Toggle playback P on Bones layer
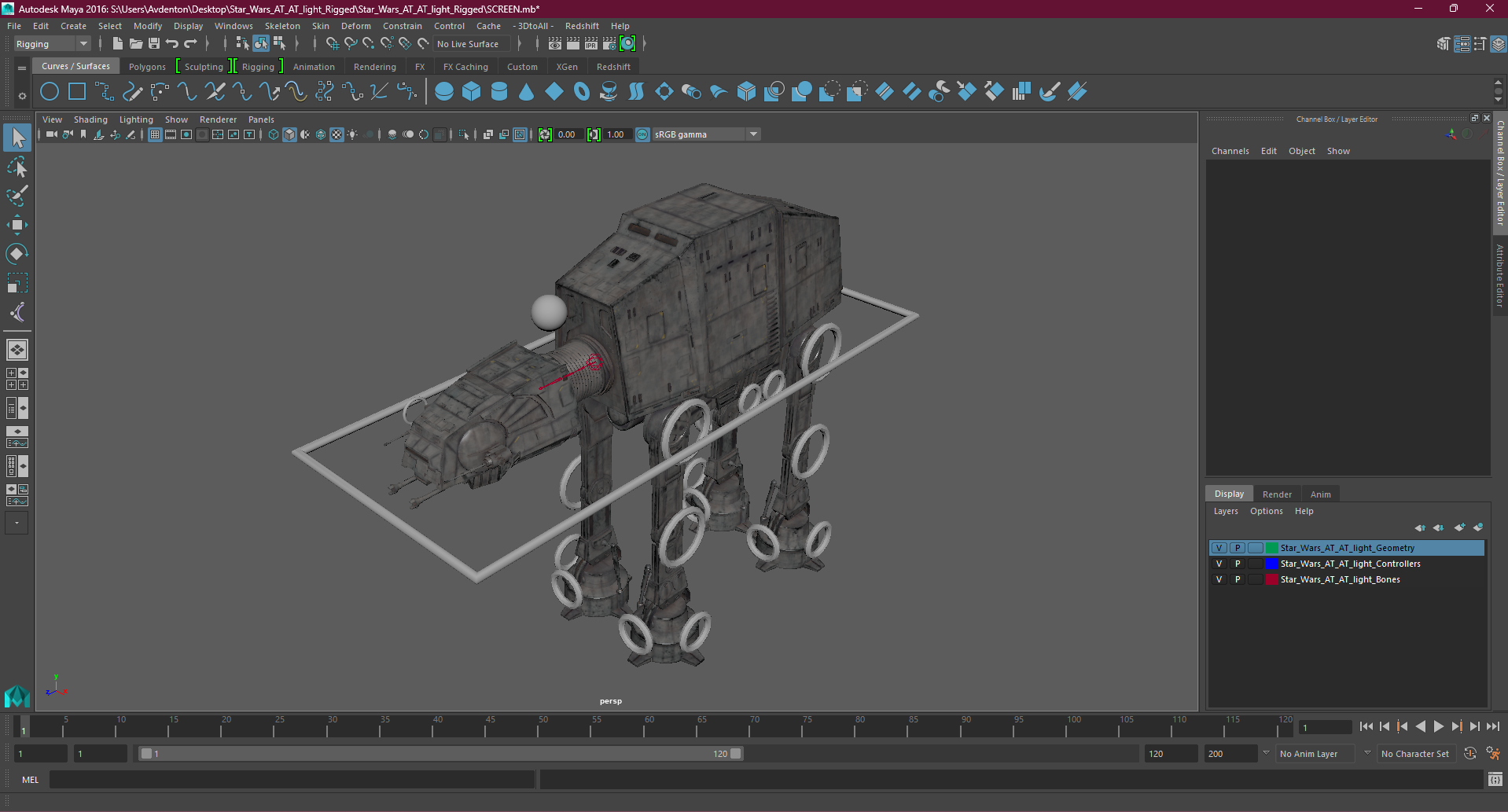The image size is (1508, 812). coord(1238,579)
